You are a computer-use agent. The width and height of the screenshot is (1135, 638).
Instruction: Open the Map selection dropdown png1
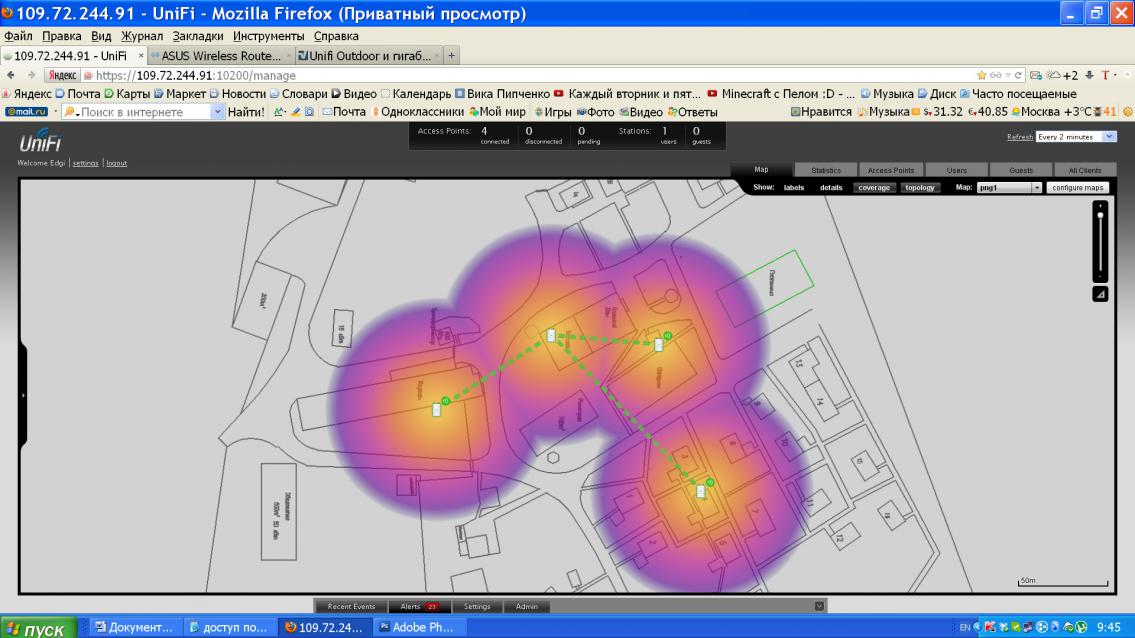tap(1009, 188)
